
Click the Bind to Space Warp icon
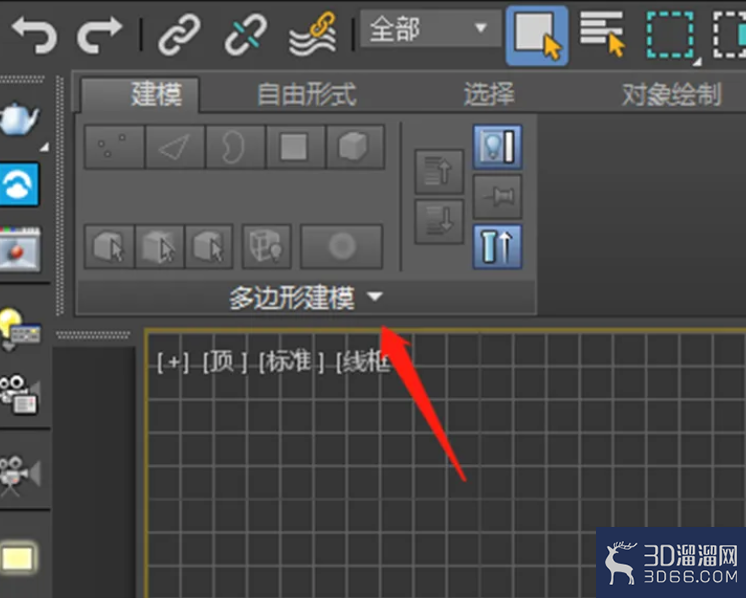pyautogui.click(x=313, y=34)
